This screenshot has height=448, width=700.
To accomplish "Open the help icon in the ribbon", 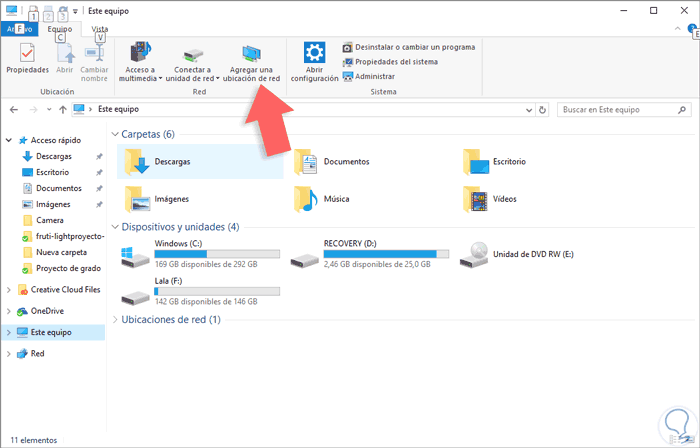I will tap(692, 29).
